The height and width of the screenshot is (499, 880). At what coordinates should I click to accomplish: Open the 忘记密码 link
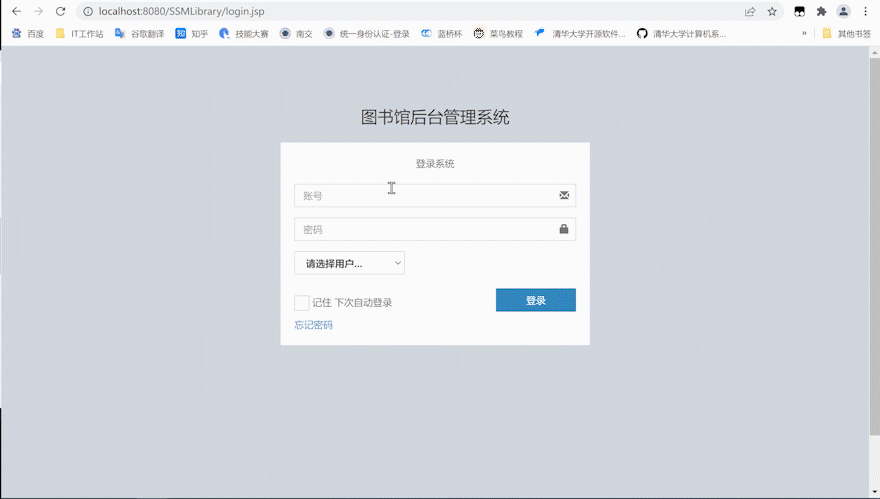point(313,325)
